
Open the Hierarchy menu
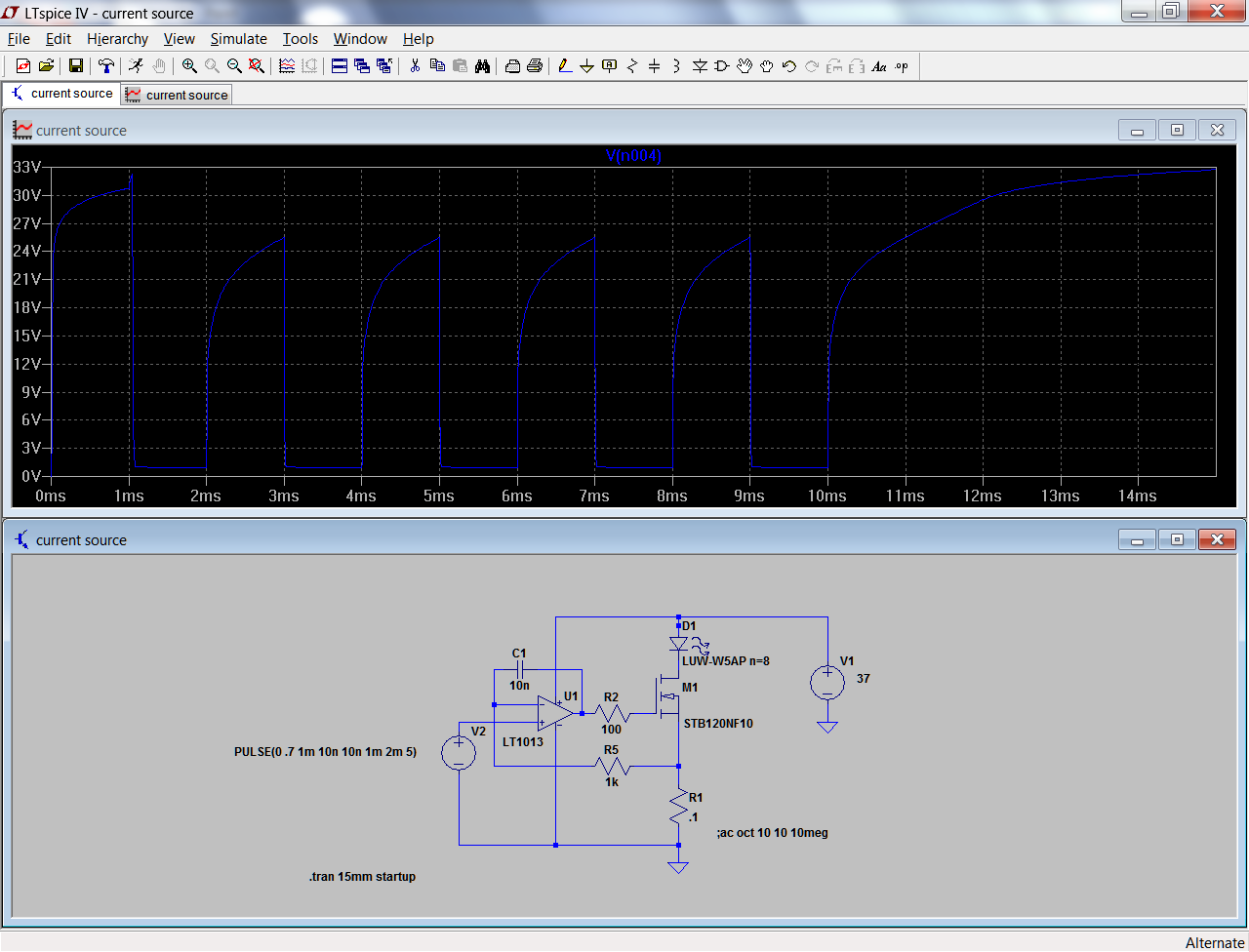pos(117,39)
